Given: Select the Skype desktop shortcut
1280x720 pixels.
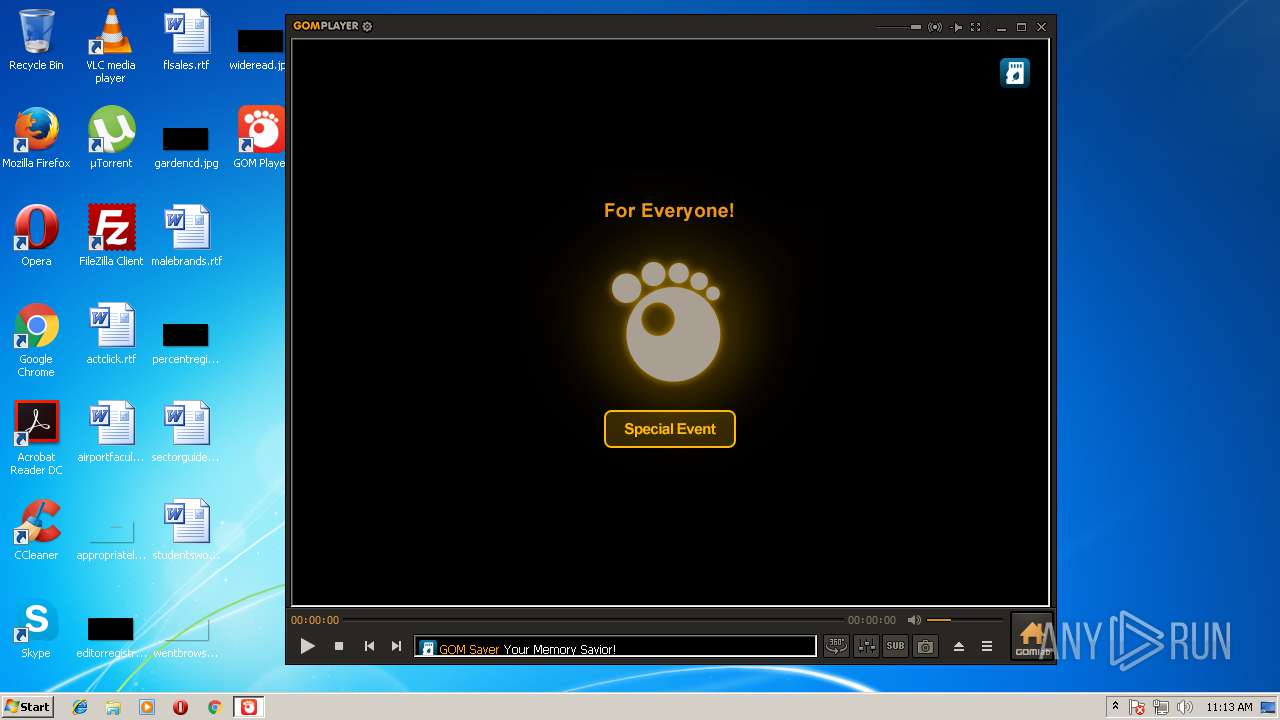Looking at the screenshot, I should [x=36, y=628].
